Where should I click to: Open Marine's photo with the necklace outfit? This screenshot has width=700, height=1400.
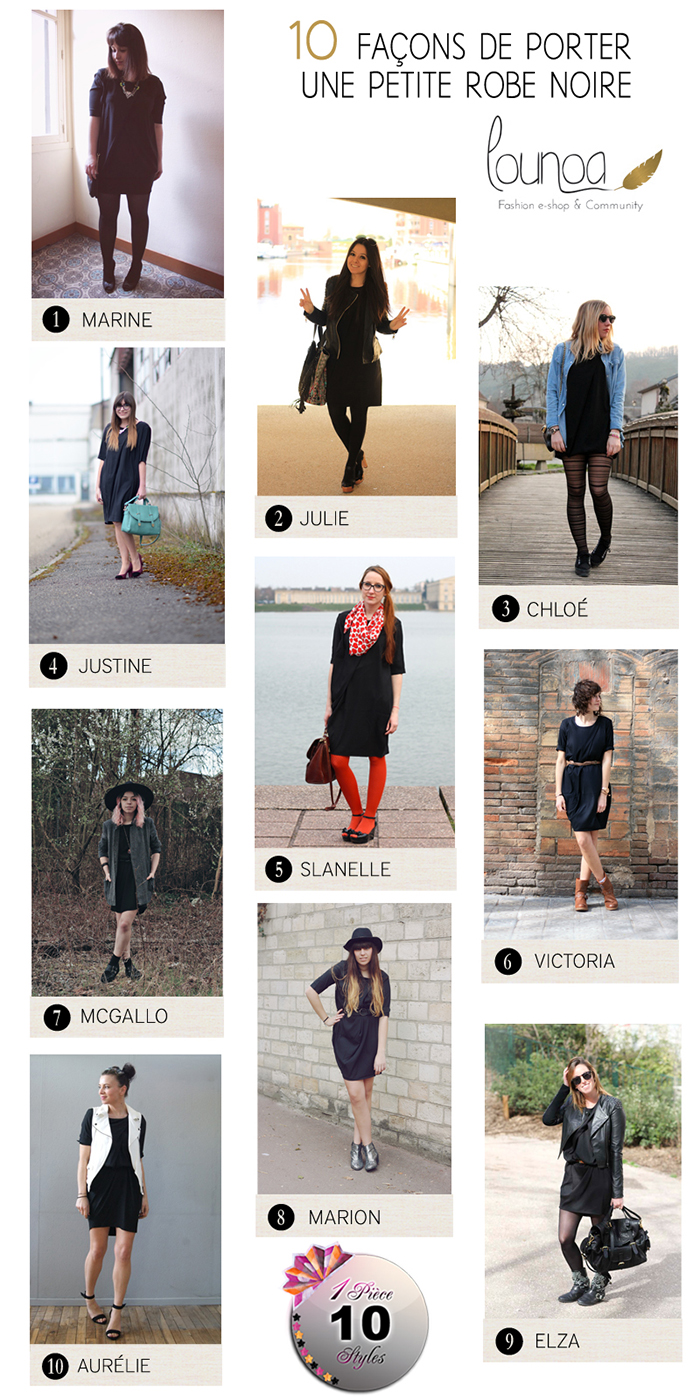tap(128, 154)
